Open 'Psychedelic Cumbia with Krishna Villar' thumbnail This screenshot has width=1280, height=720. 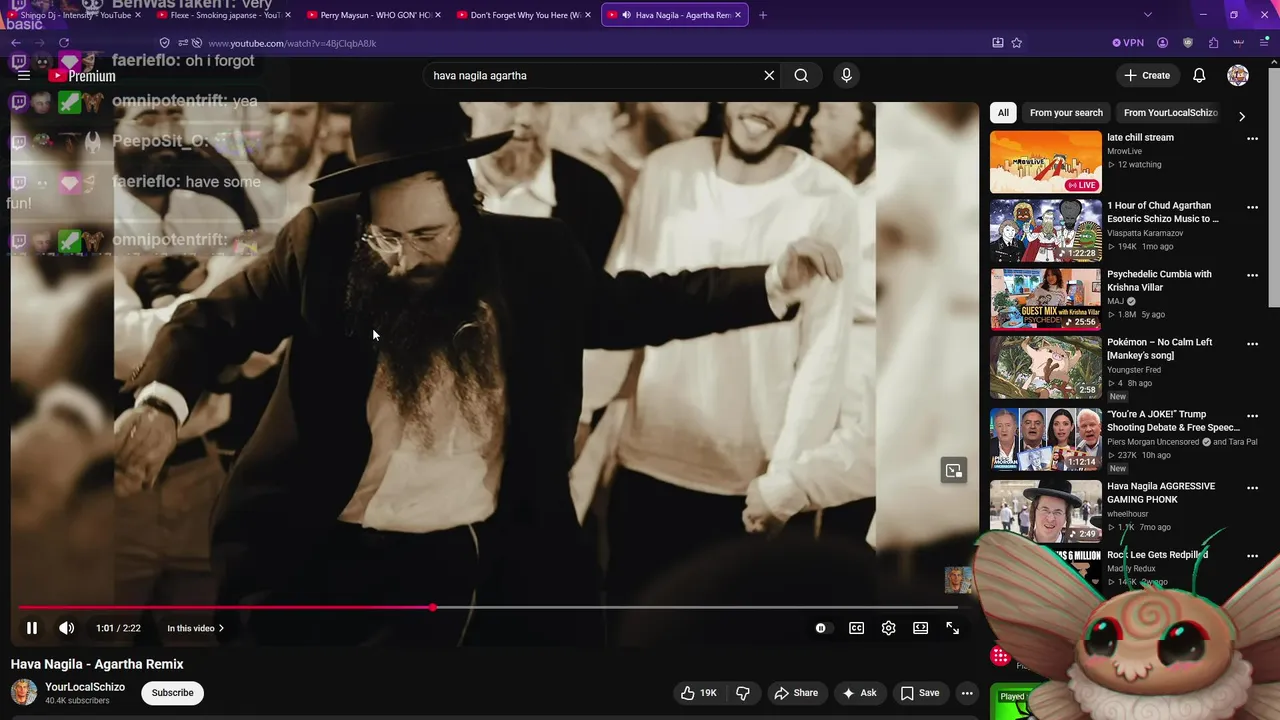pyautogui.click(x=1045, y=298)
